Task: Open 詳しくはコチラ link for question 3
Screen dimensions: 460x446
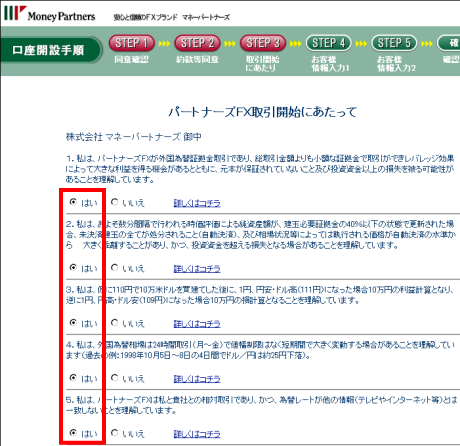Action: point(197,324)
